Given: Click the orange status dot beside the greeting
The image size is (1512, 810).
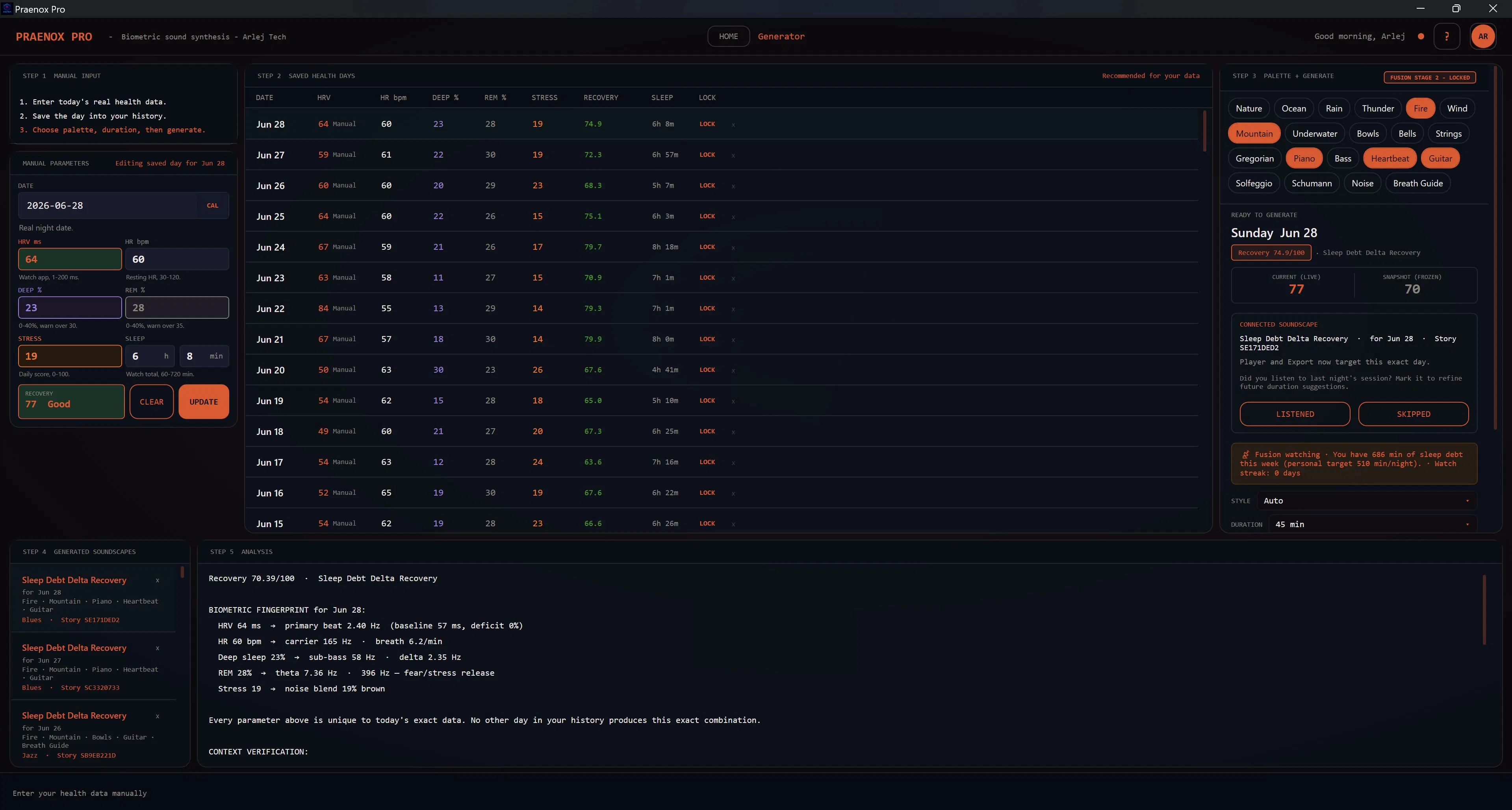Looking at the screenshot, I should pyautogui.click(x=1421, y=36).
